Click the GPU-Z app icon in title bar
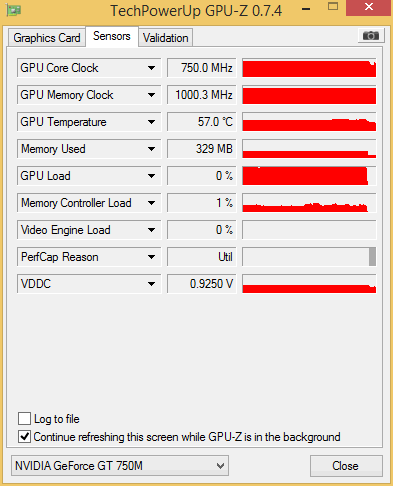Screen dimensions: 393x486 [x=13, y=10]
